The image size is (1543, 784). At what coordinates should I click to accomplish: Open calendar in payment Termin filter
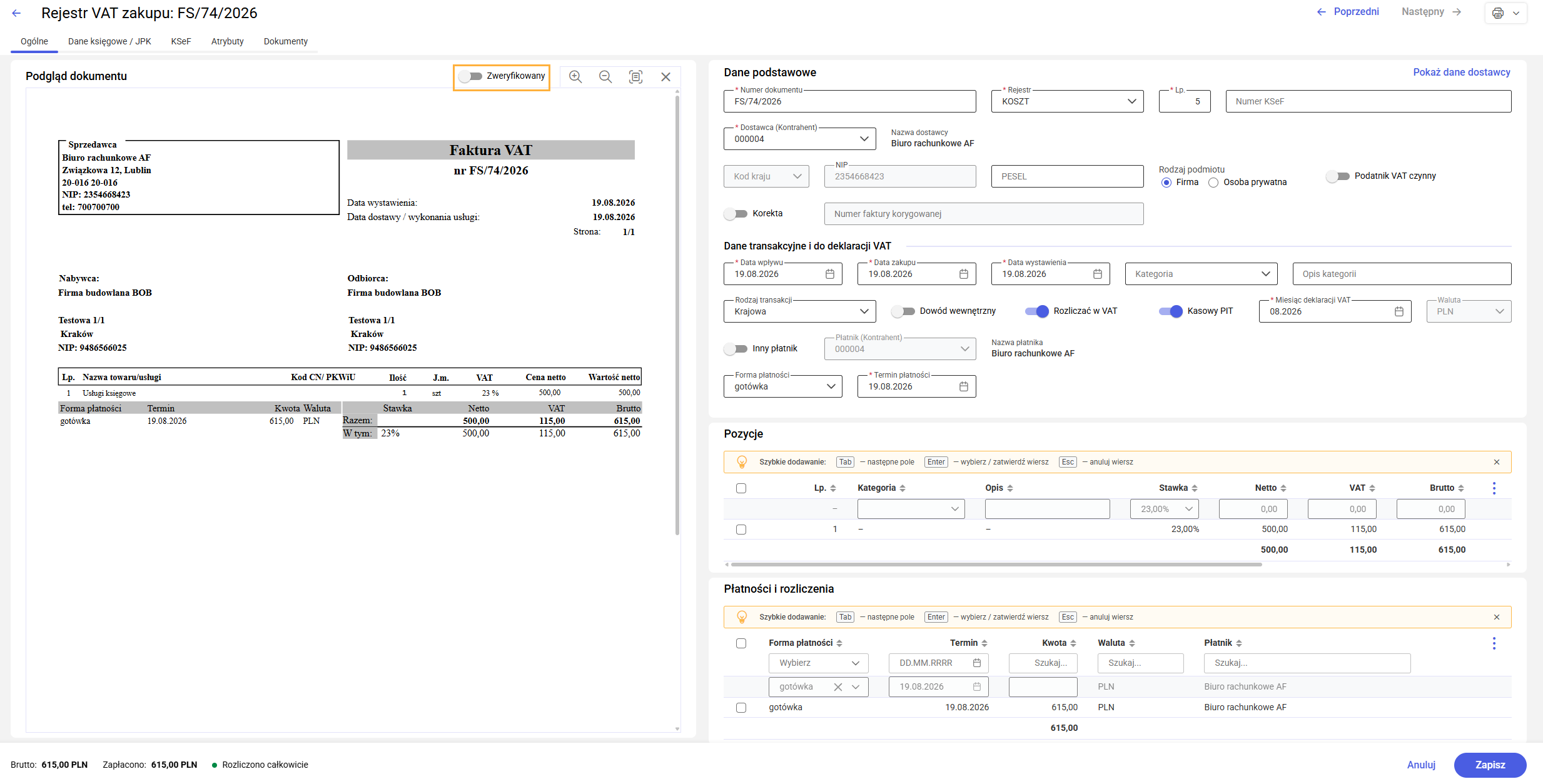(977, 663)
